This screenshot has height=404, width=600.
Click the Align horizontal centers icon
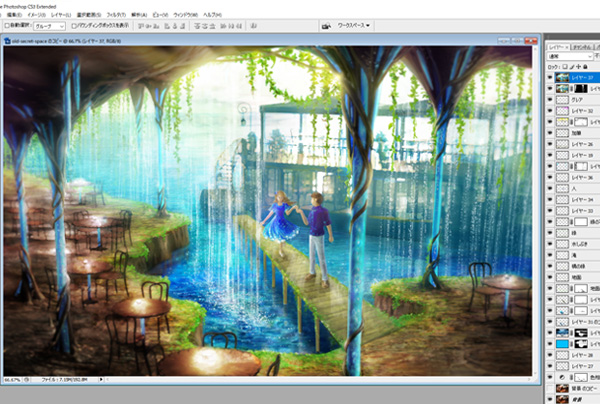175,26
